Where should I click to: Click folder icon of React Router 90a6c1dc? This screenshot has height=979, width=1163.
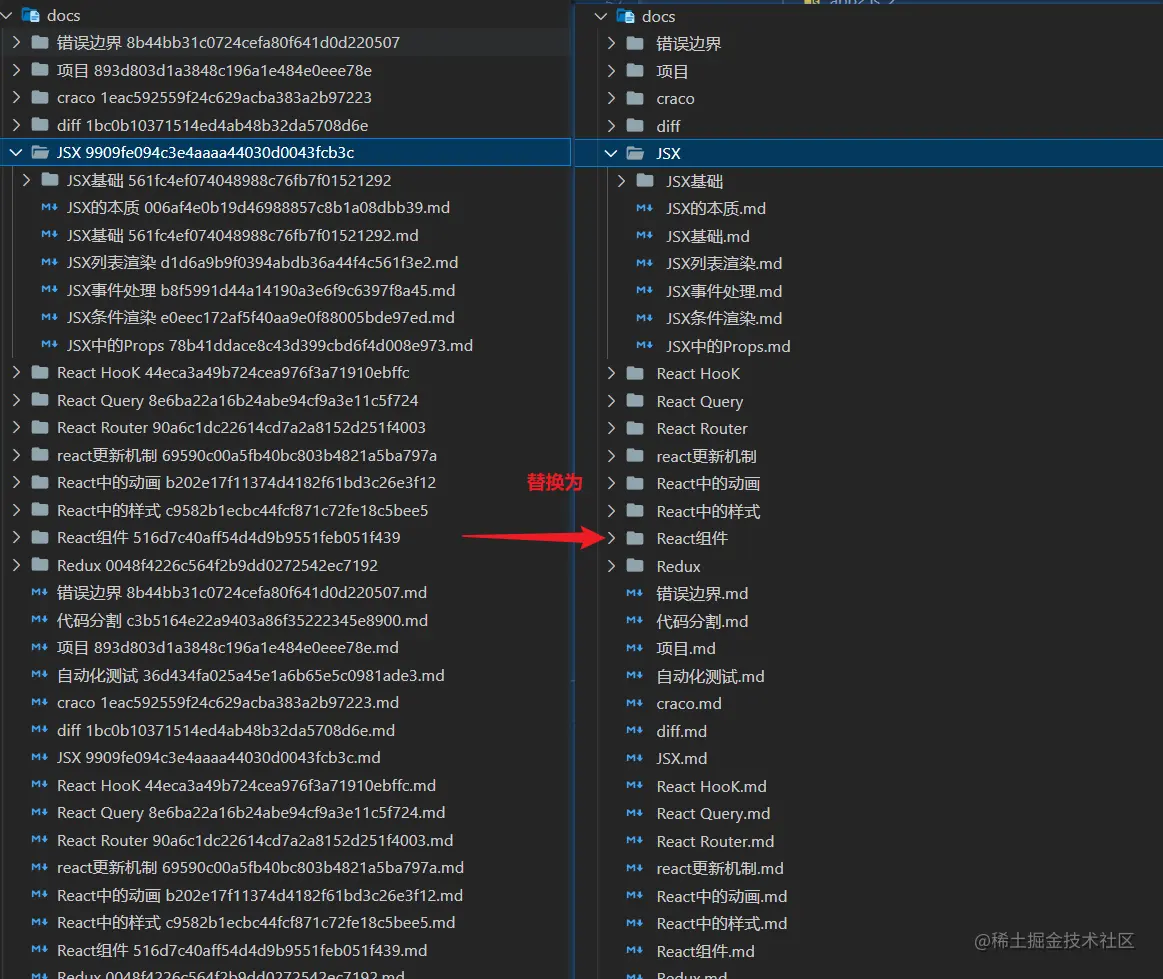(40, 427)
